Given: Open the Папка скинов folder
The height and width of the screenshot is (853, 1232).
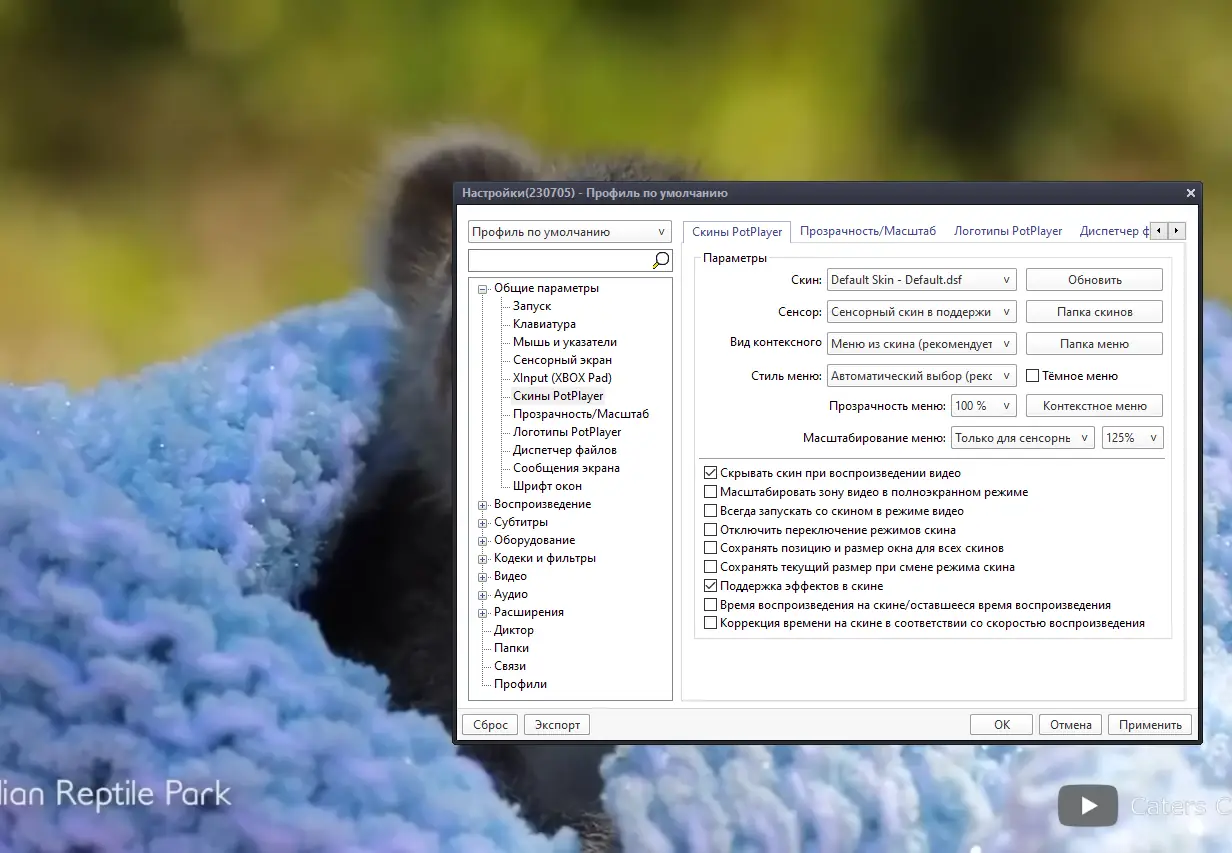Looking at the screenshot, I should coord(1094,311).
